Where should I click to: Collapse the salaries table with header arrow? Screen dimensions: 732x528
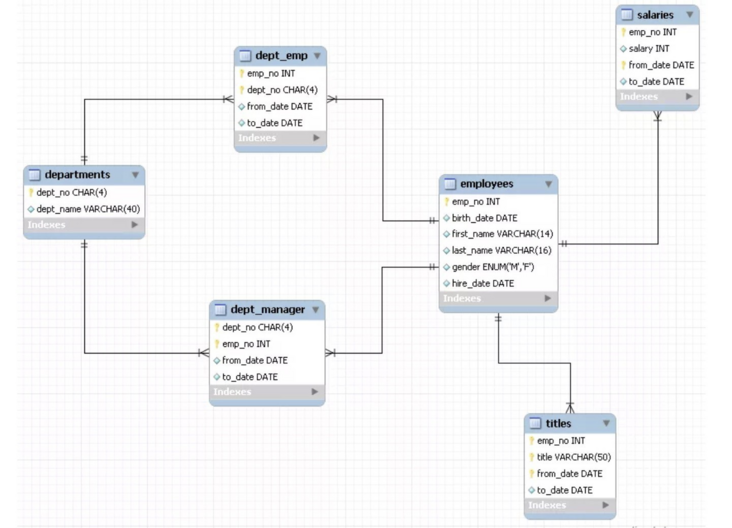click(690, 15)
